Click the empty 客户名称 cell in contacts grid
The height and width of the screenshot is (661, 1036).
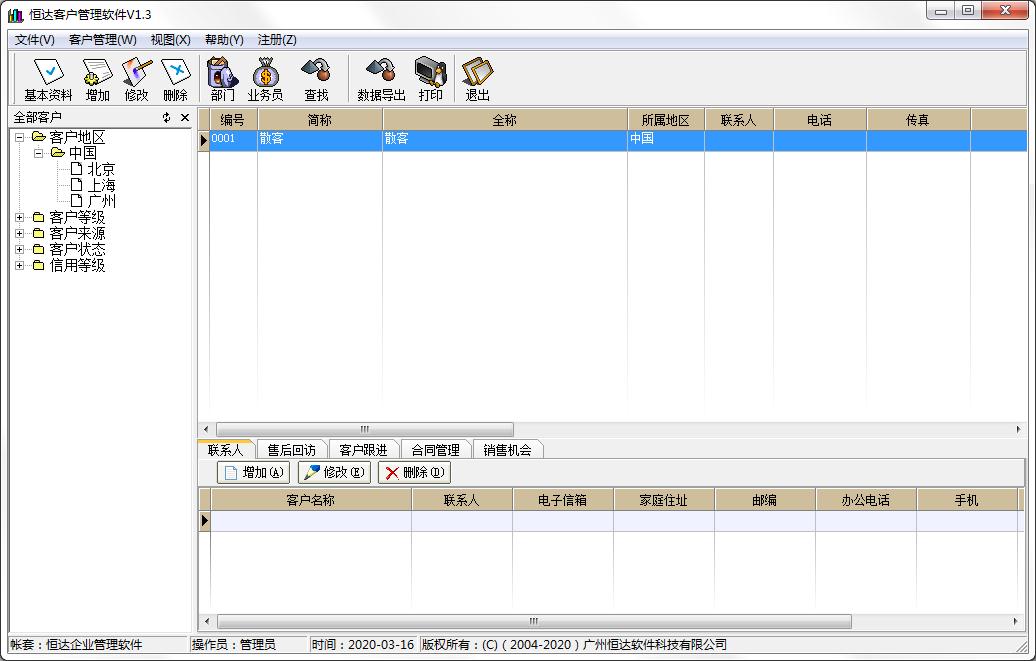point(311,521)
